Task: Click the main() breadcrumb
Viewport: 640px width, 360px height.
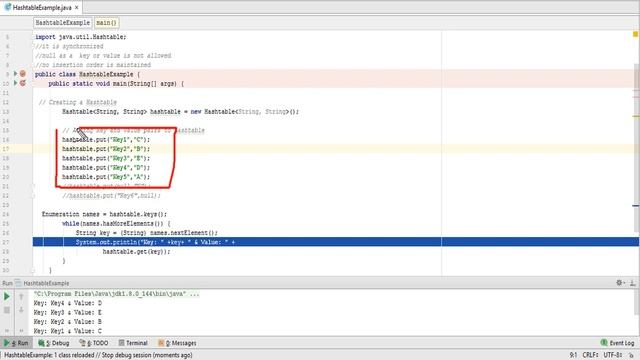Action: pos(107,23)
